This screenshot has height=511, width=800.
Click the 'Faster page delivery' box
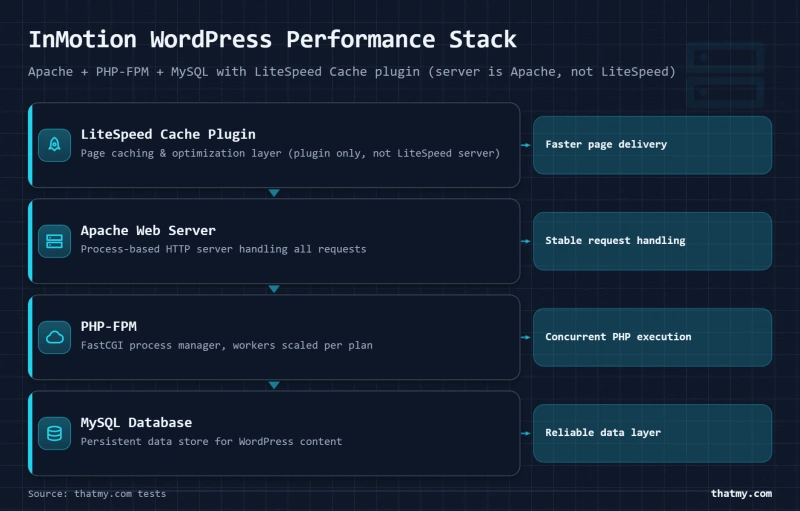tap(653, 145)
